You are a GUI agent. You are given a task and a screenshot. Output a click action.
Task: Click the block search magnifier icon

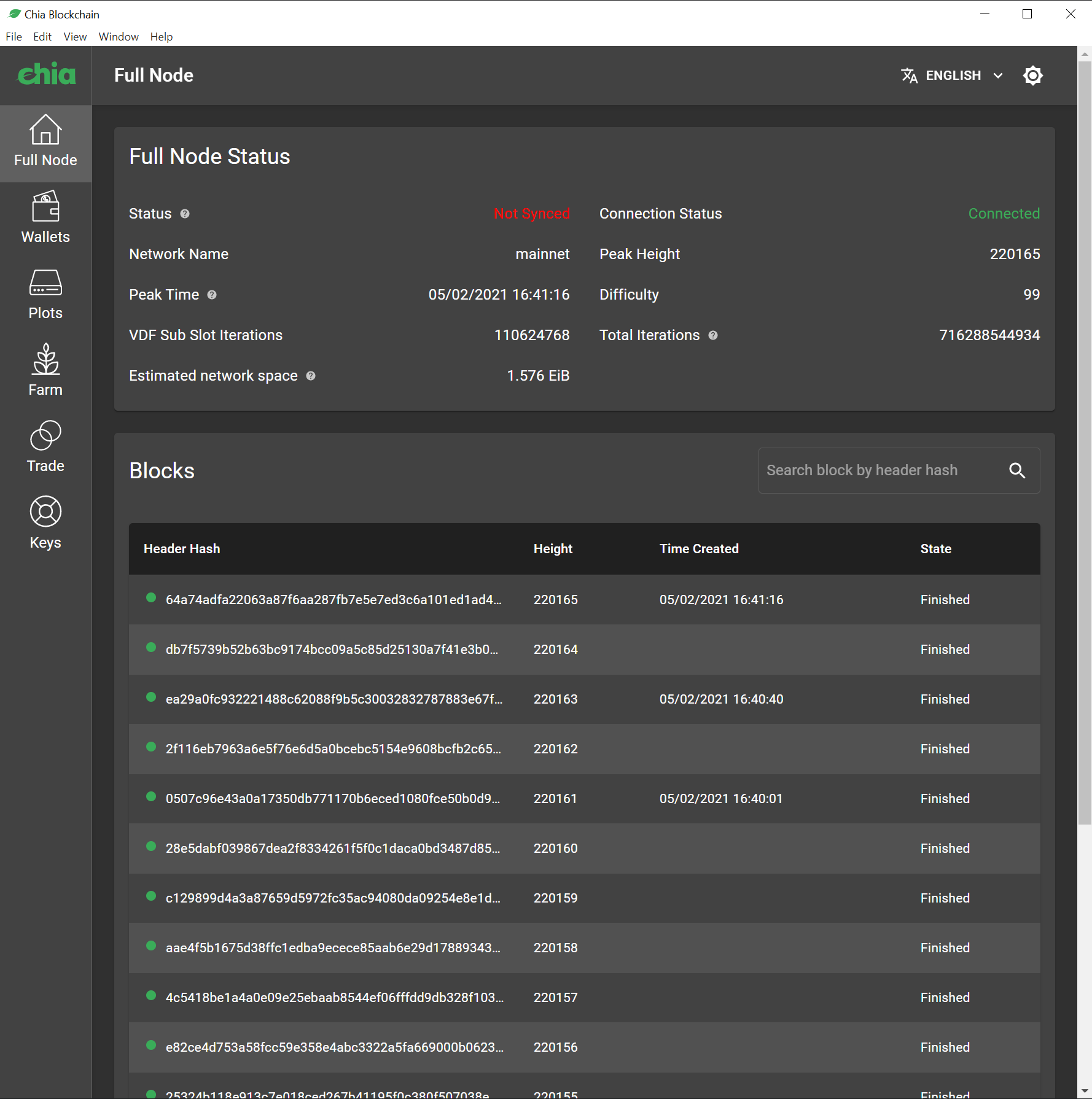pos(1017,470)
